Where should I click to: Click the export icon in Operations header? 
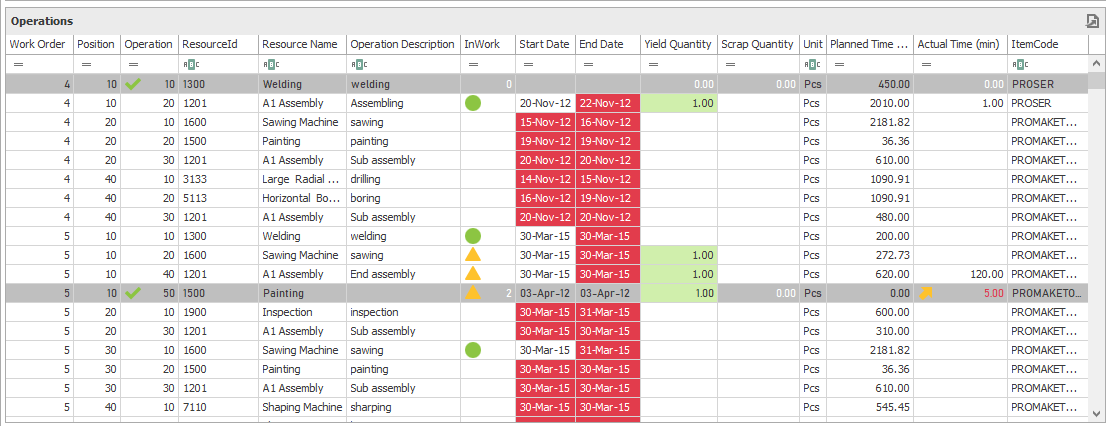[1093, 21]
